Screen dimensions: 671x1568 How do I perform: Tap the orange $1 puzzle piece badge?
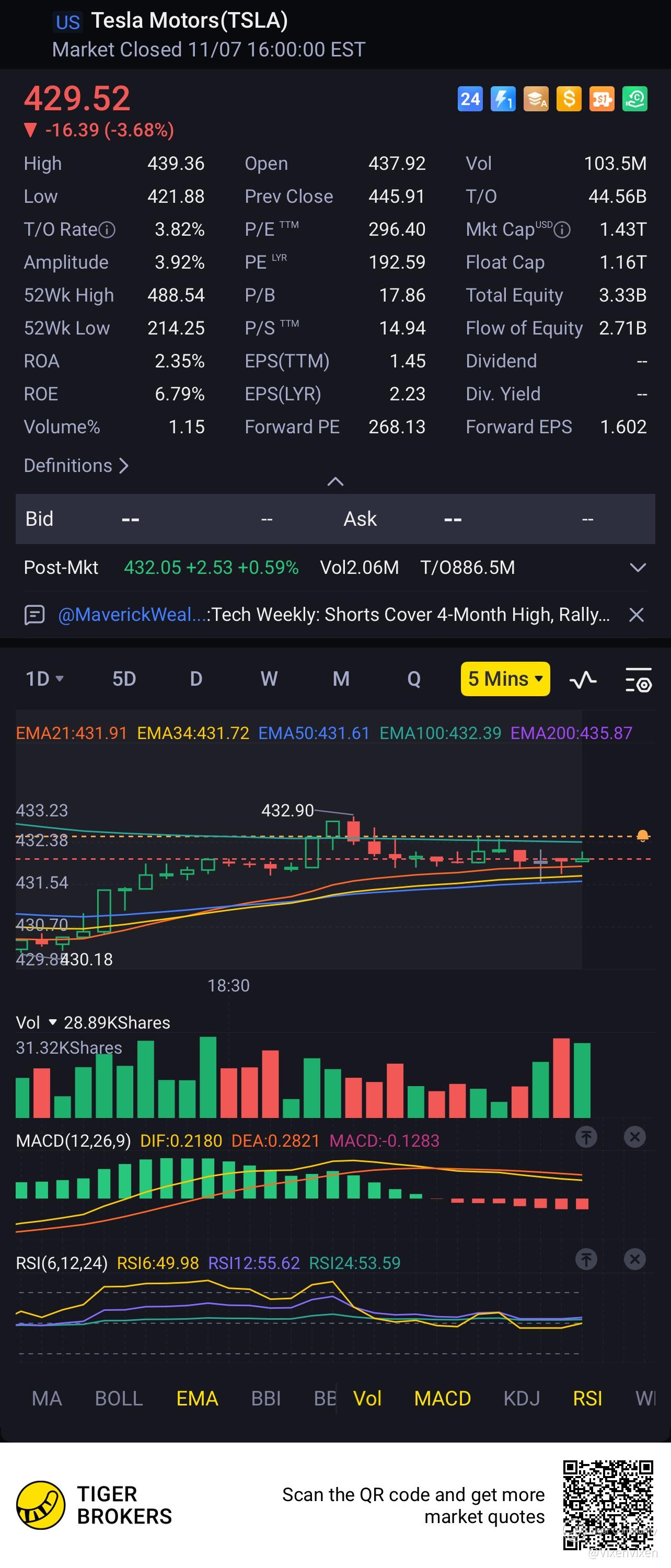pyautogui.click(x=601, y=99)
